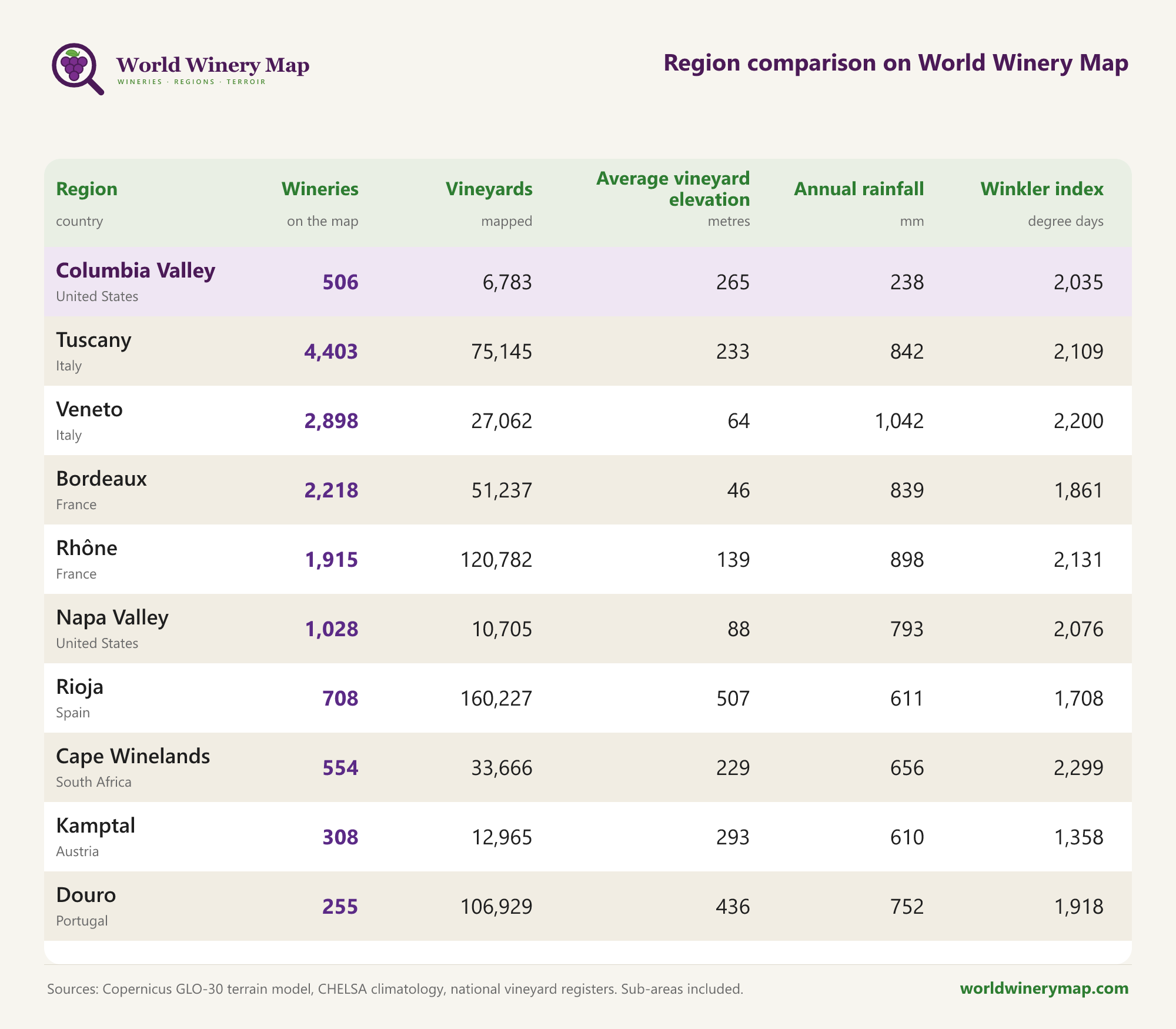
Task: Click Kamptal vineyards value 12,965
Action: coord(502,837)
